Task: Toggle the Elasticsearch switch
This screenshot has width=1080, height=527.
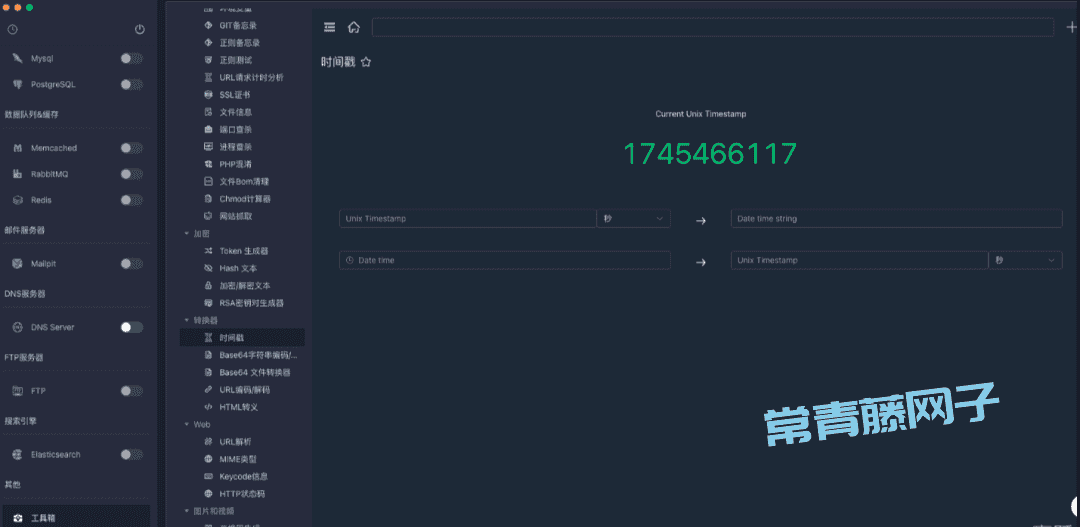Action: click(x=132, y=455)
